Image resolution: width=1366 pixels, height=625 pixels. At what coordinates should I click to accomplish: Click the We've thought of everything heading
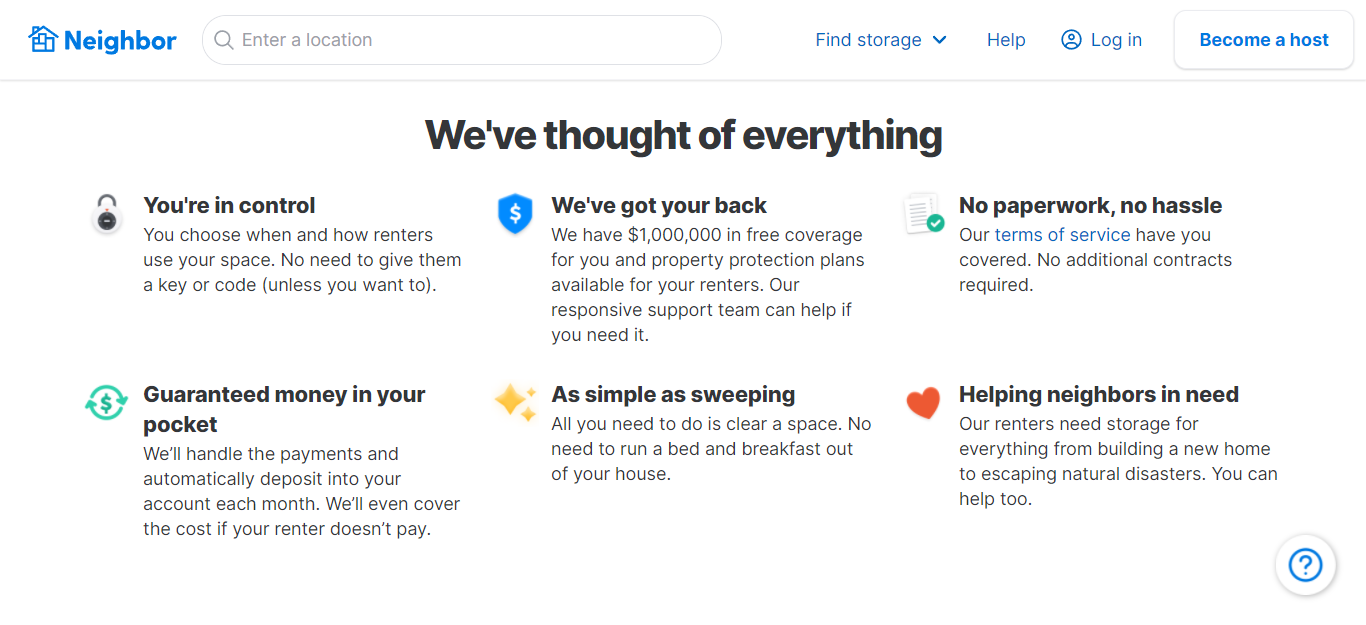[x=683, y=135]
